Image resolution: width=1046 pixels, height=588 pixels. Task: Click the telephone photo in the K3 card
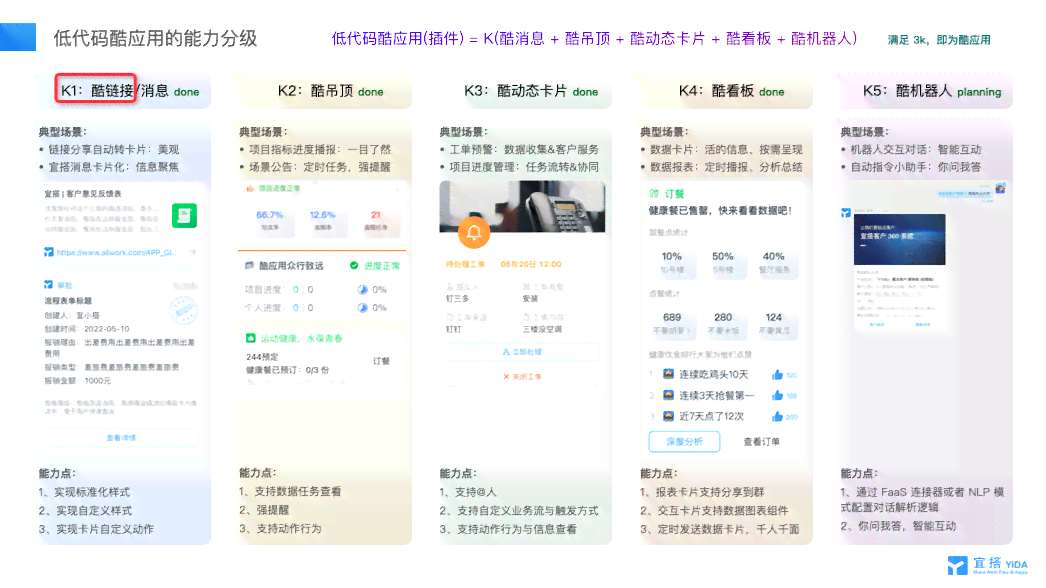tap(522, 206)
